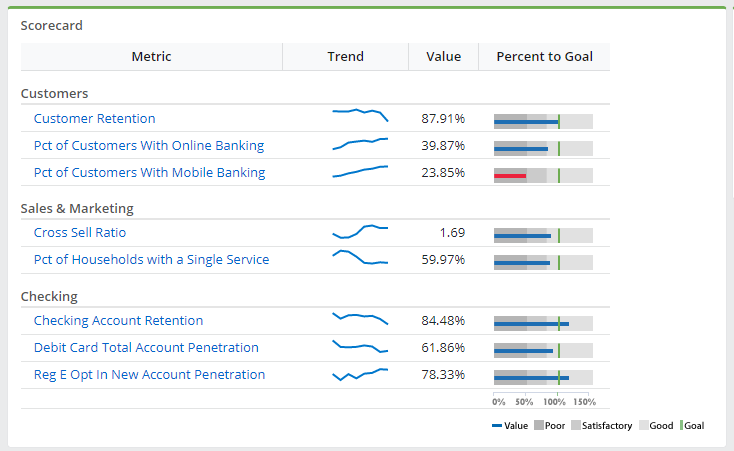Viewport: 734px width, 451px height.
Task: Click the 1.69 value
Action: [x=452, y=233]
